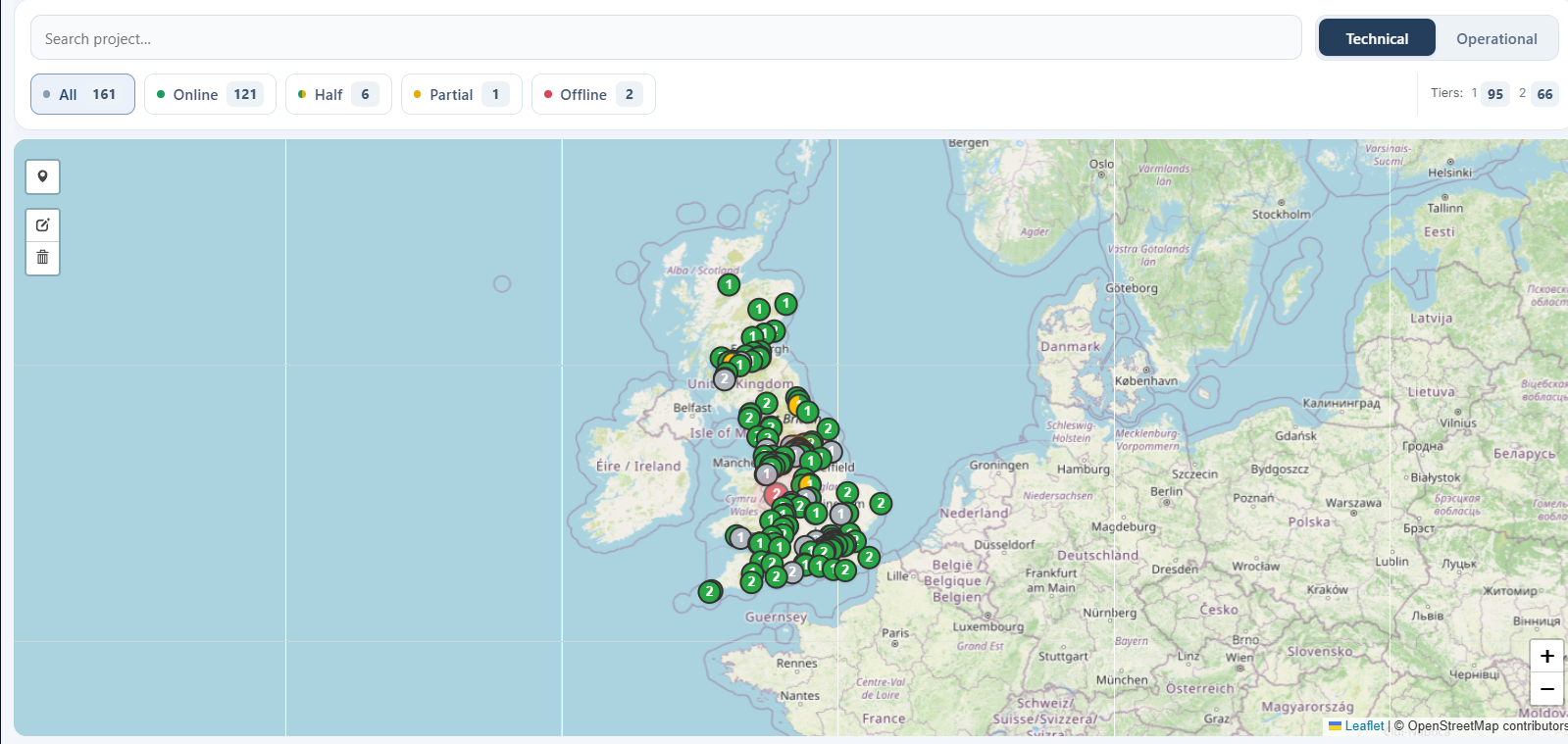Filter by All 161 projects
This screenshot has height=744, width=1568.
[82, 94]
